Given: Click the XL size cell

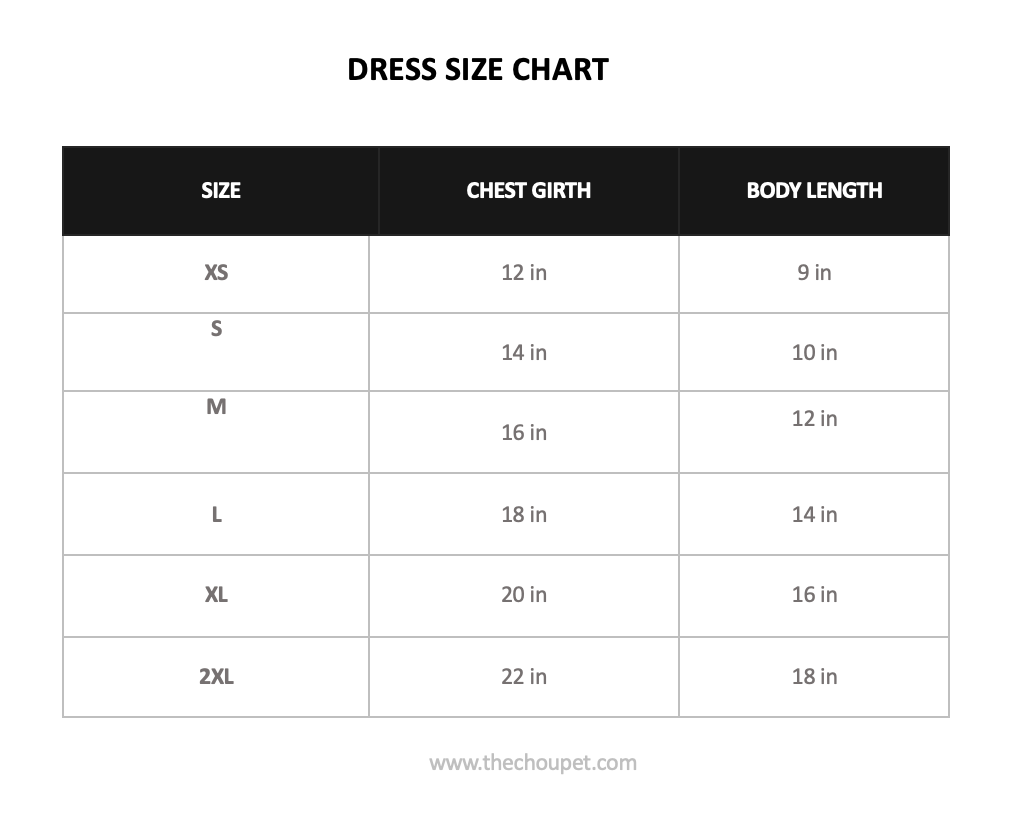Looking at the screenshot, I should pyautogui.click(x=216, y=595).
